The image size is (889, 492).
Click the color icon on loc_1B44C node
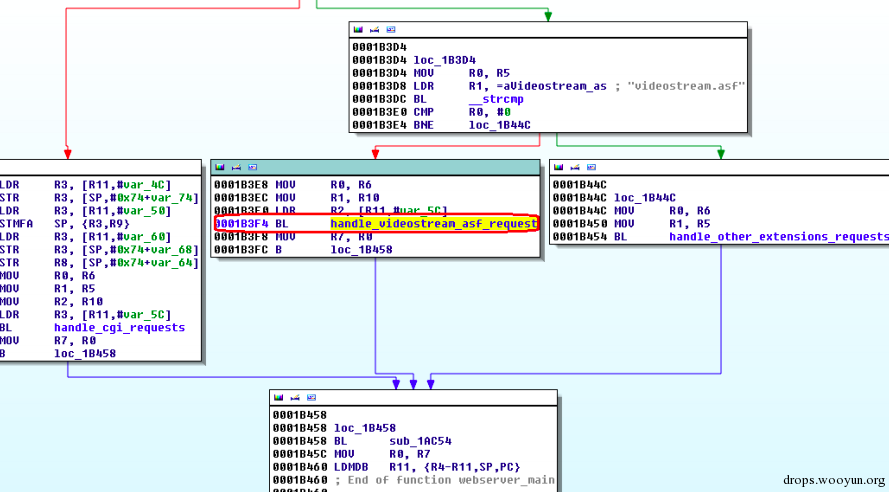coord(558,167)
